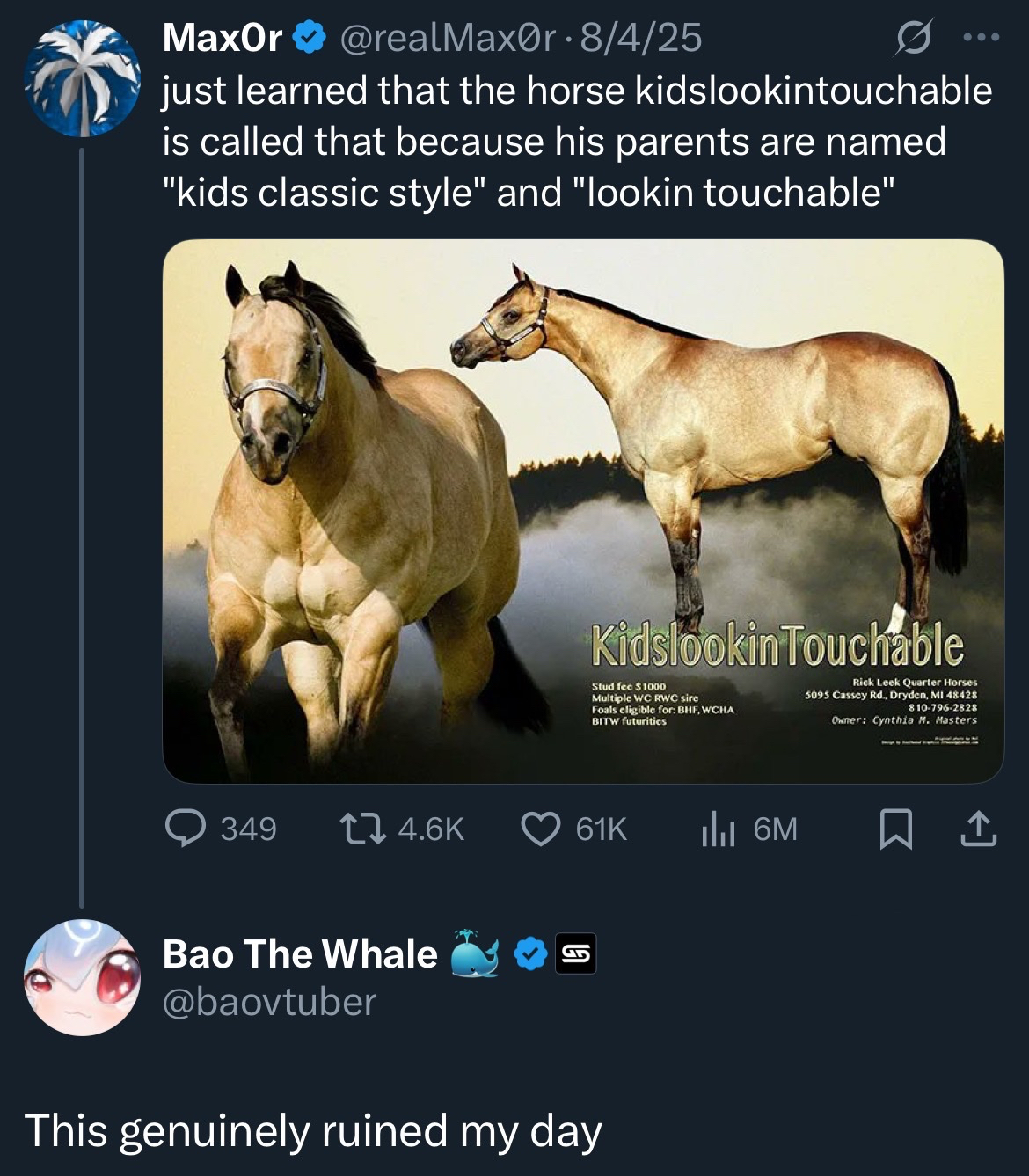Image resolution: width=1029 pixels, height=1176 pixels.
Task: Click the @realMaxOr handle
Action: click(x=447, y=38)
